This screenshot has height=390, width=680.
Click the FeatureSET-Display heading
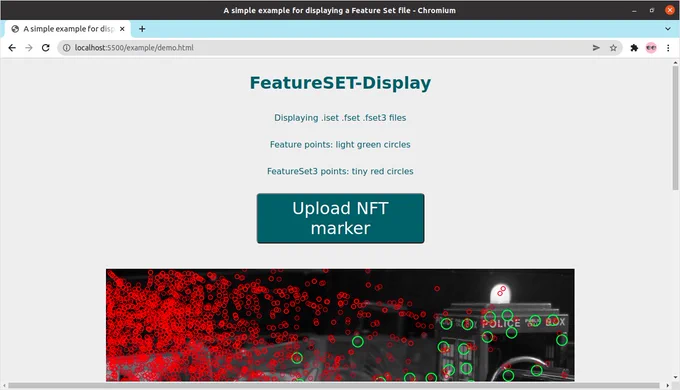coord(340,83)
